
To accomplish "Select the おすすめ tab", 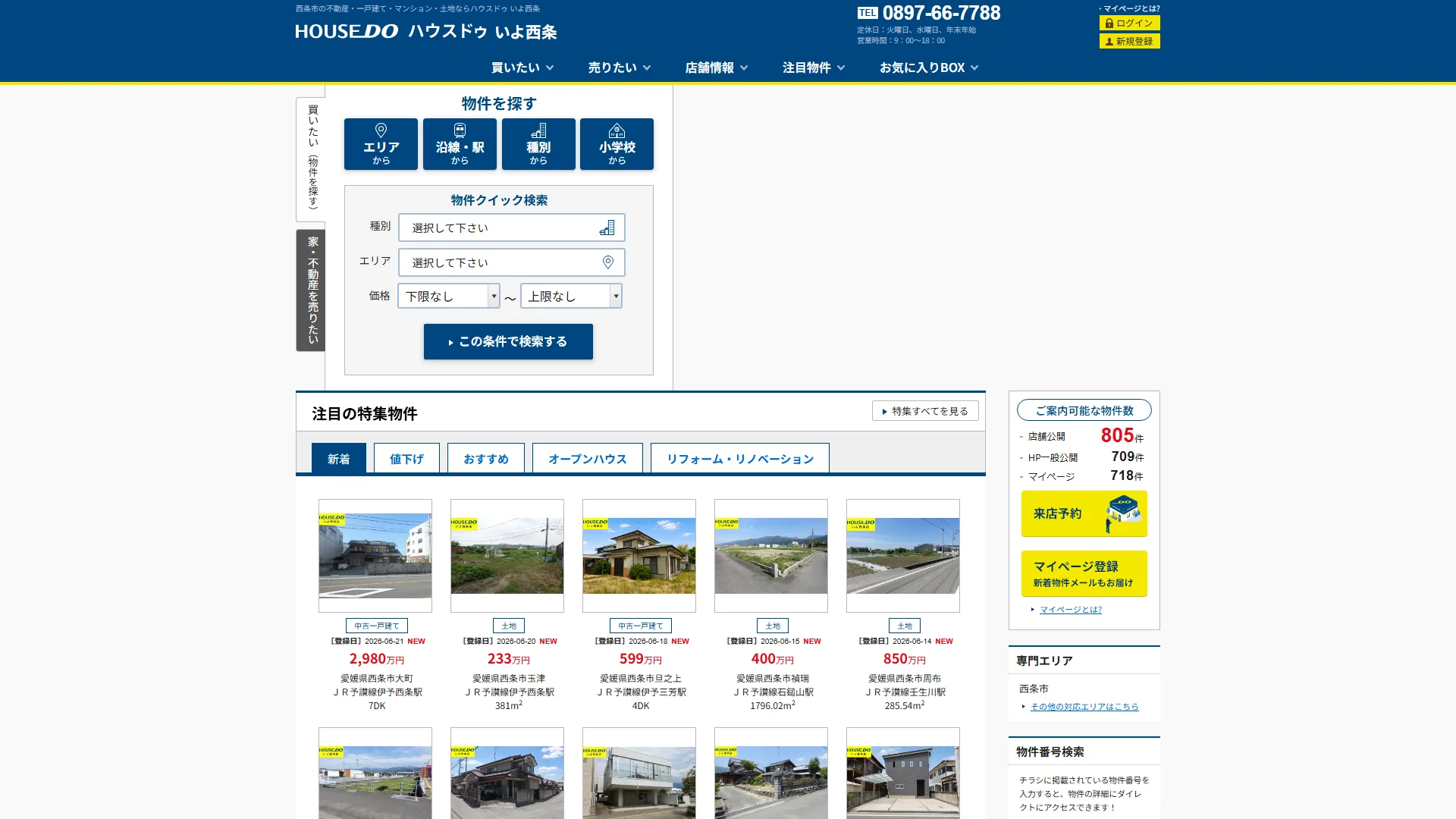I will point(486,458).
